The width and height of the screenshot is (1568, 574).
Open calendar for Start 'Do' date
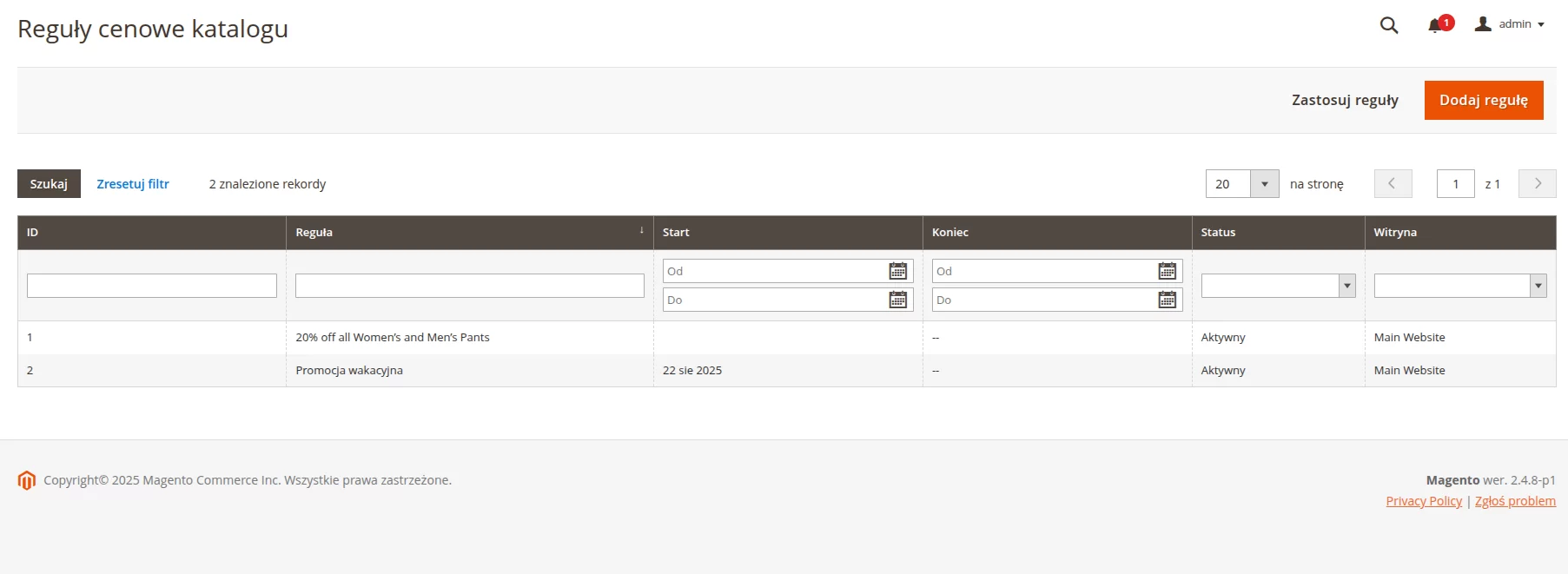(x=897, y=300)
